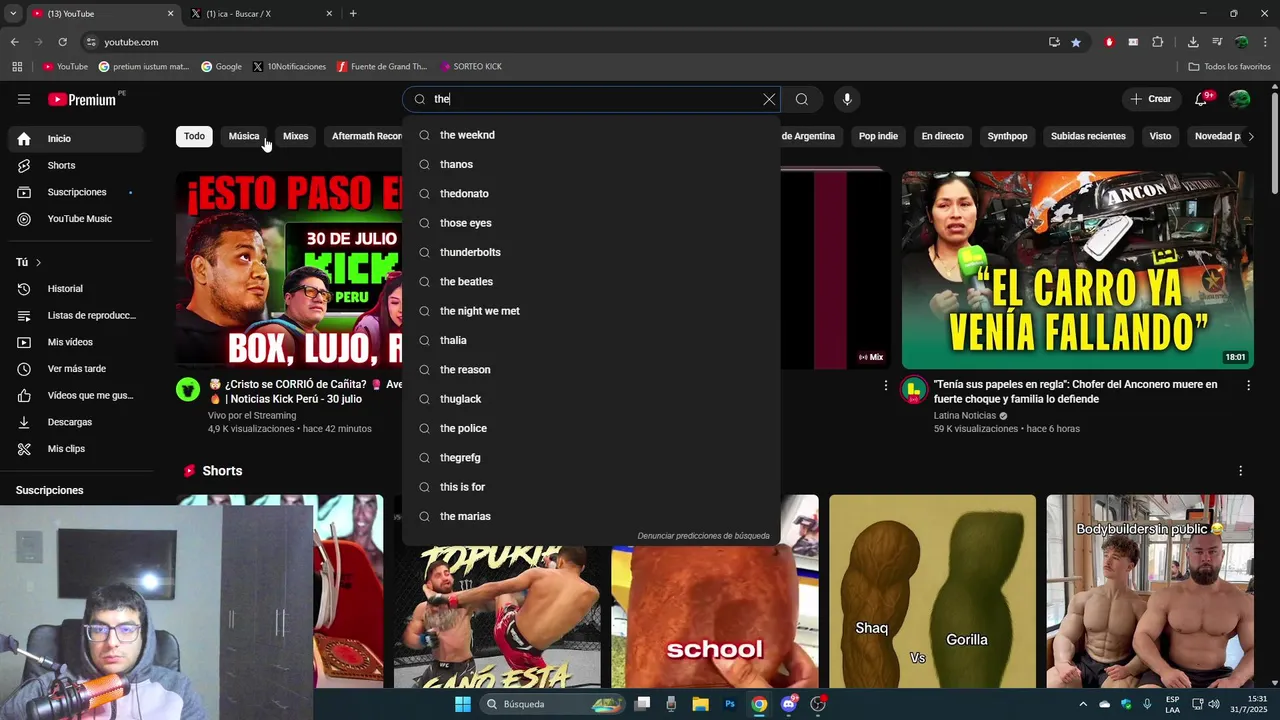The width and height of the screenshot is (1280, 720).
Task: Open Videos que me gustan
Action: click(78, 395)
